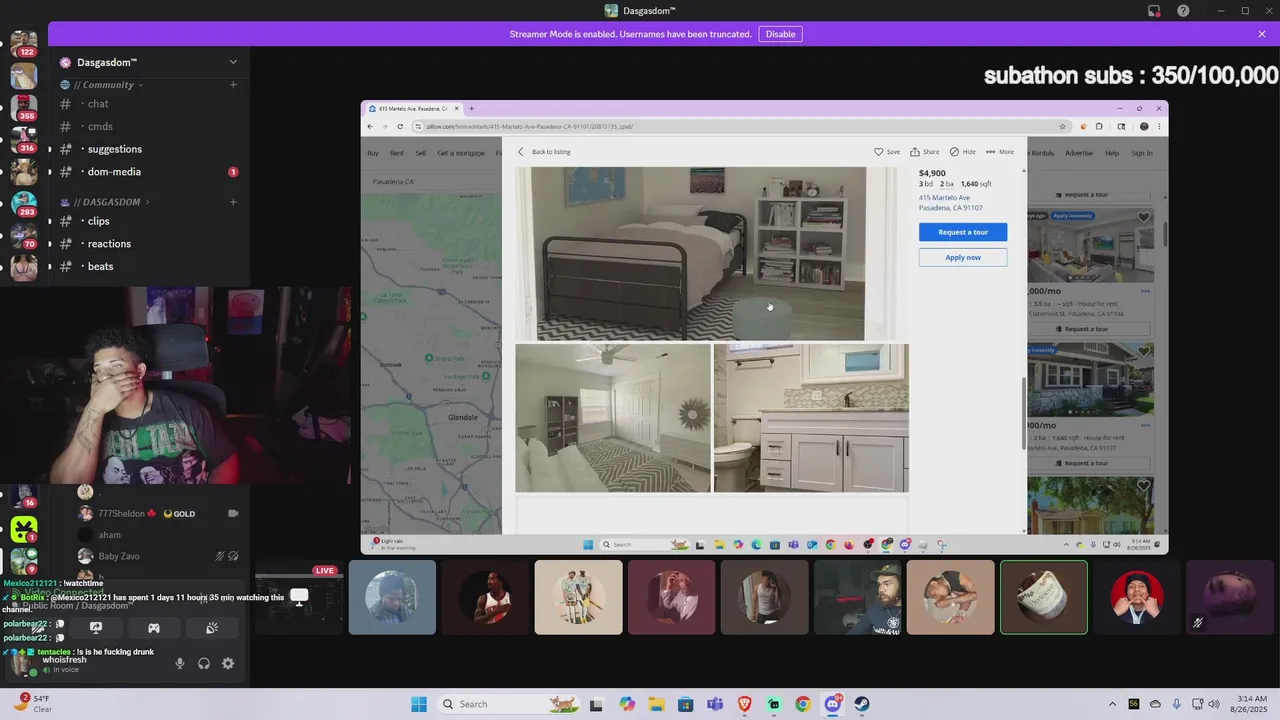Select the server icon with 283 badge
The height and width of the screenshot is (720, 1280).
click(x=24, y=202)
